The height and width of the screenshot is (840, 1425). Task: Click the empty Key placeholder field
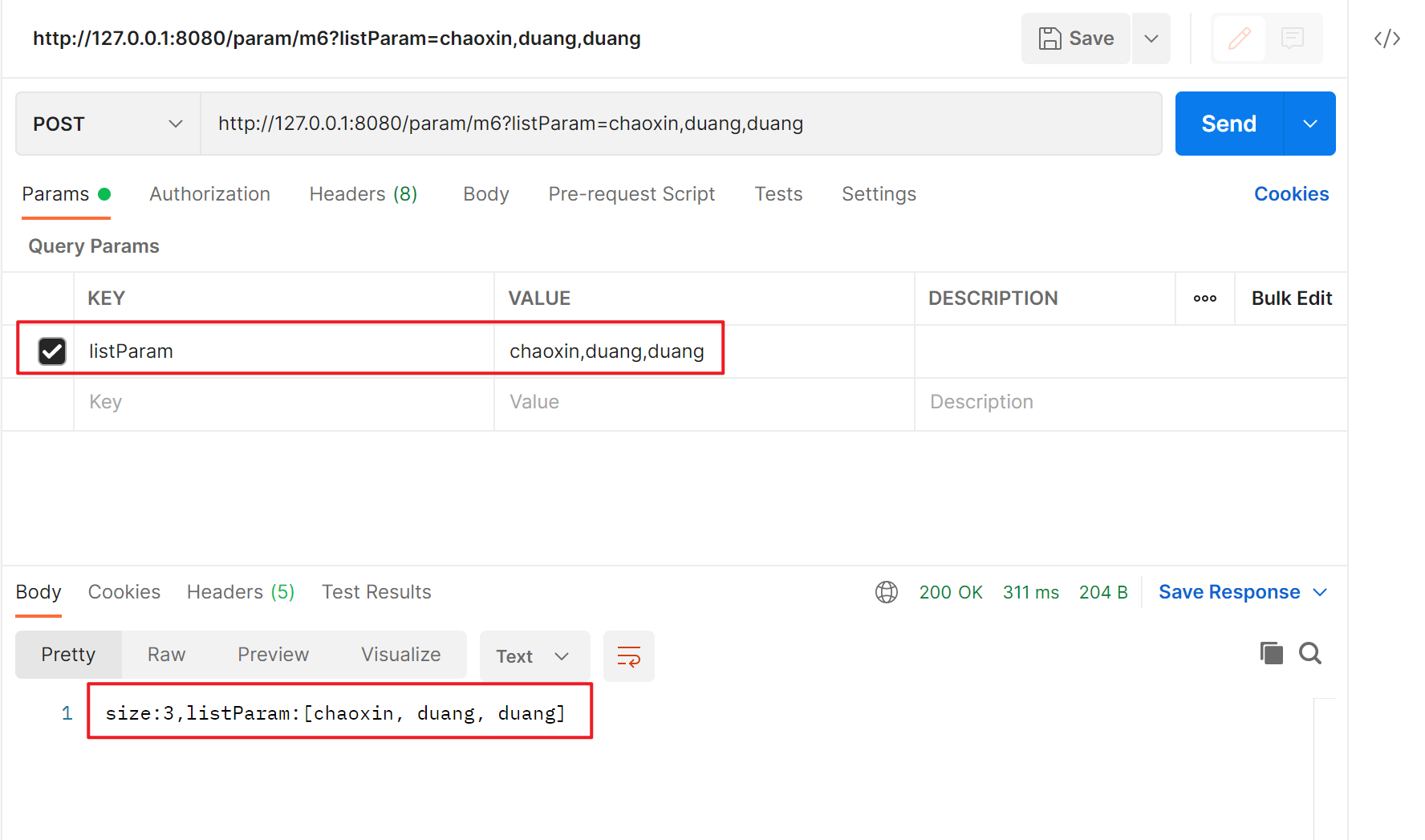tap(284, 402)
